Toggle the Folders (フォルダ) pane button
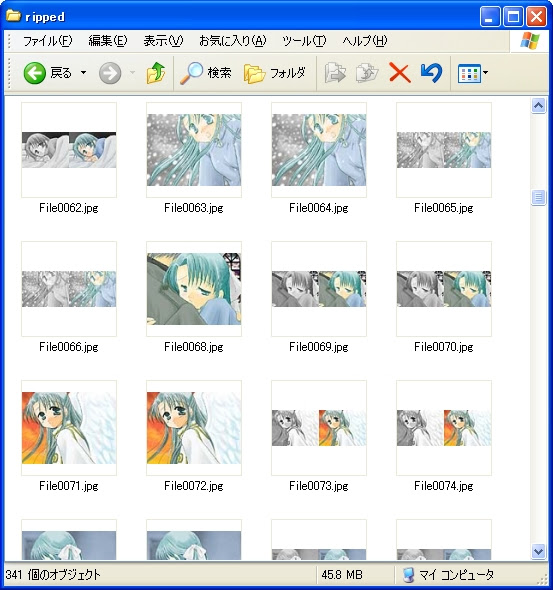The image size is (553, 590). click(275, 73)
